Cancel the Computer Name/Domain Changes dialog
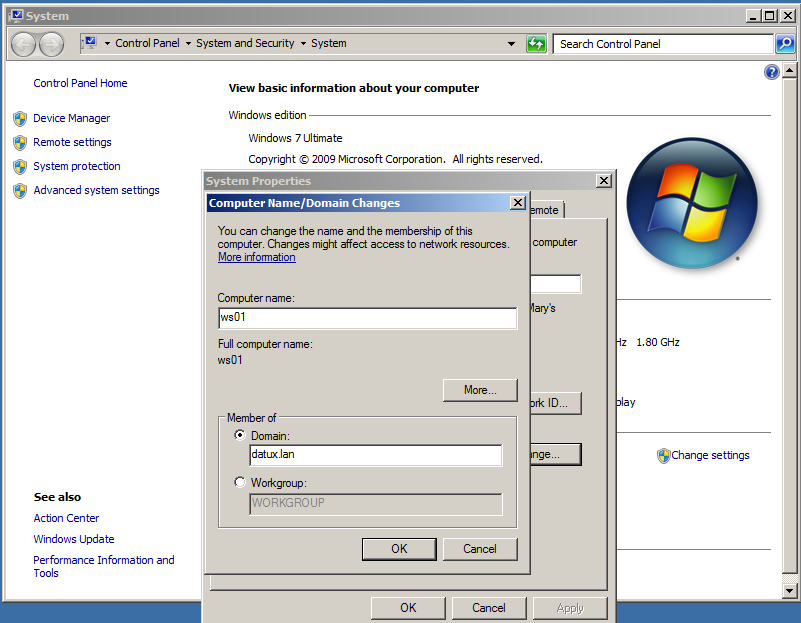 tap(480, 549)
